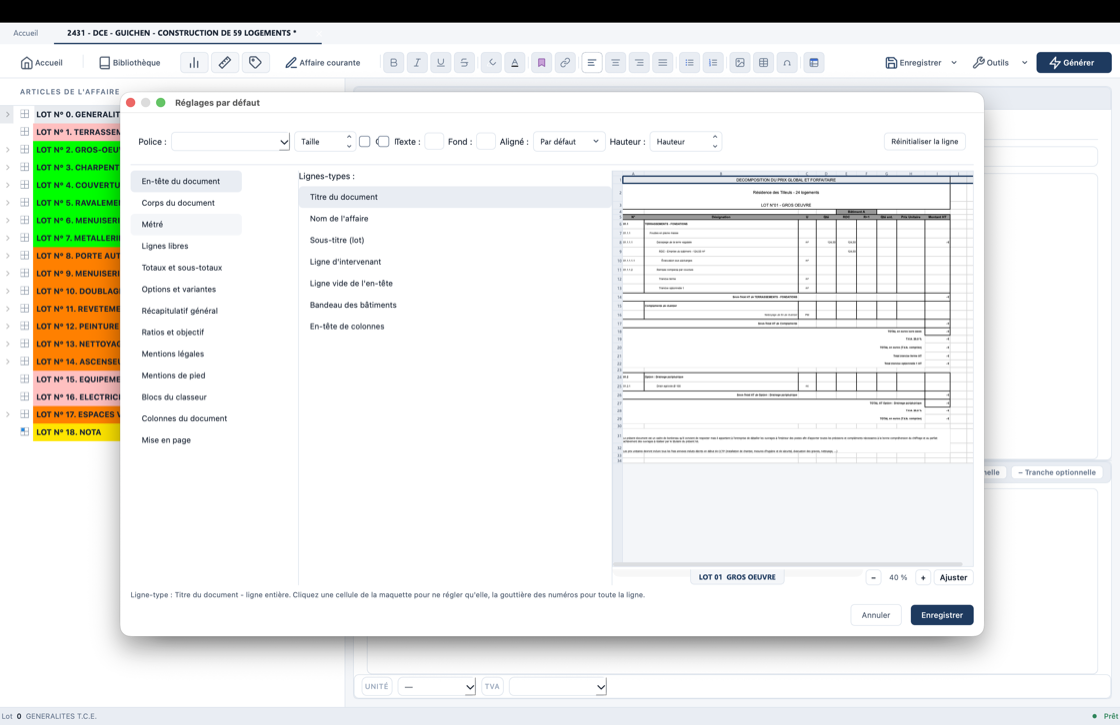Open the Fond background color swatch

tap(486, 141)
